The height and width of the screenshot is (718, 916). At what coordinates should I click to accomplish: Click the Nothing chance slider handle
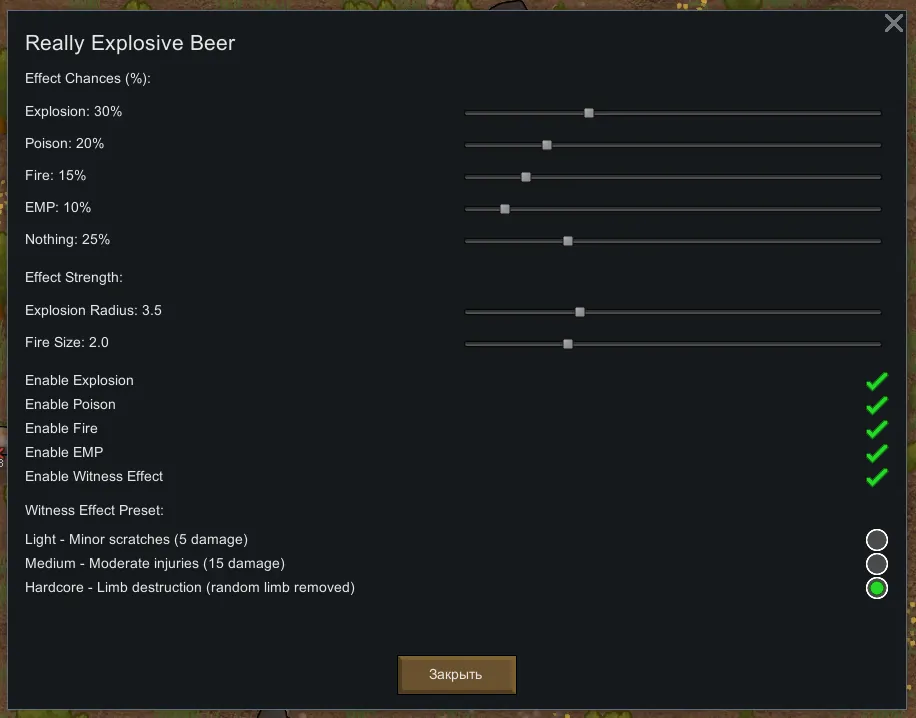click(x=568, y=241)
